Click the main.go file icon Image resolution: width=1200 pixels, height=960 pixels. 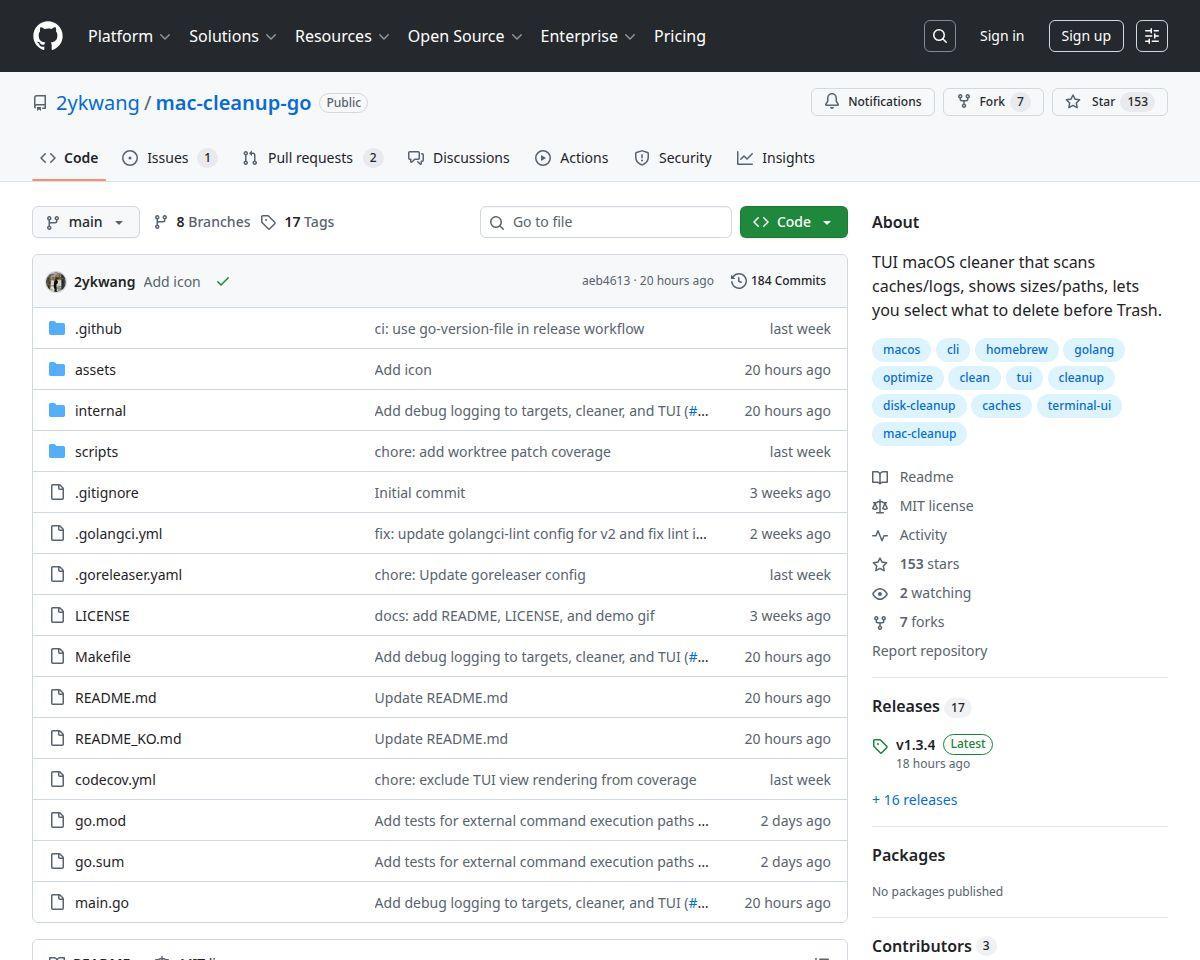tap(57, 902)
